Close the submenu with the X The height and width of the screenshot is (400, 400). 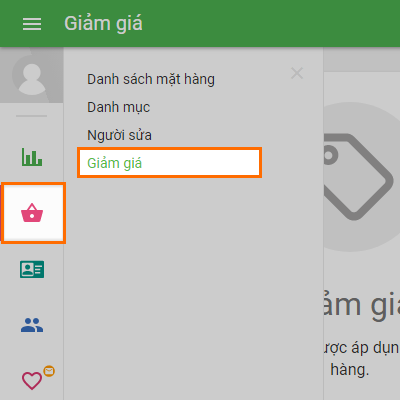(x=297, y=73)
